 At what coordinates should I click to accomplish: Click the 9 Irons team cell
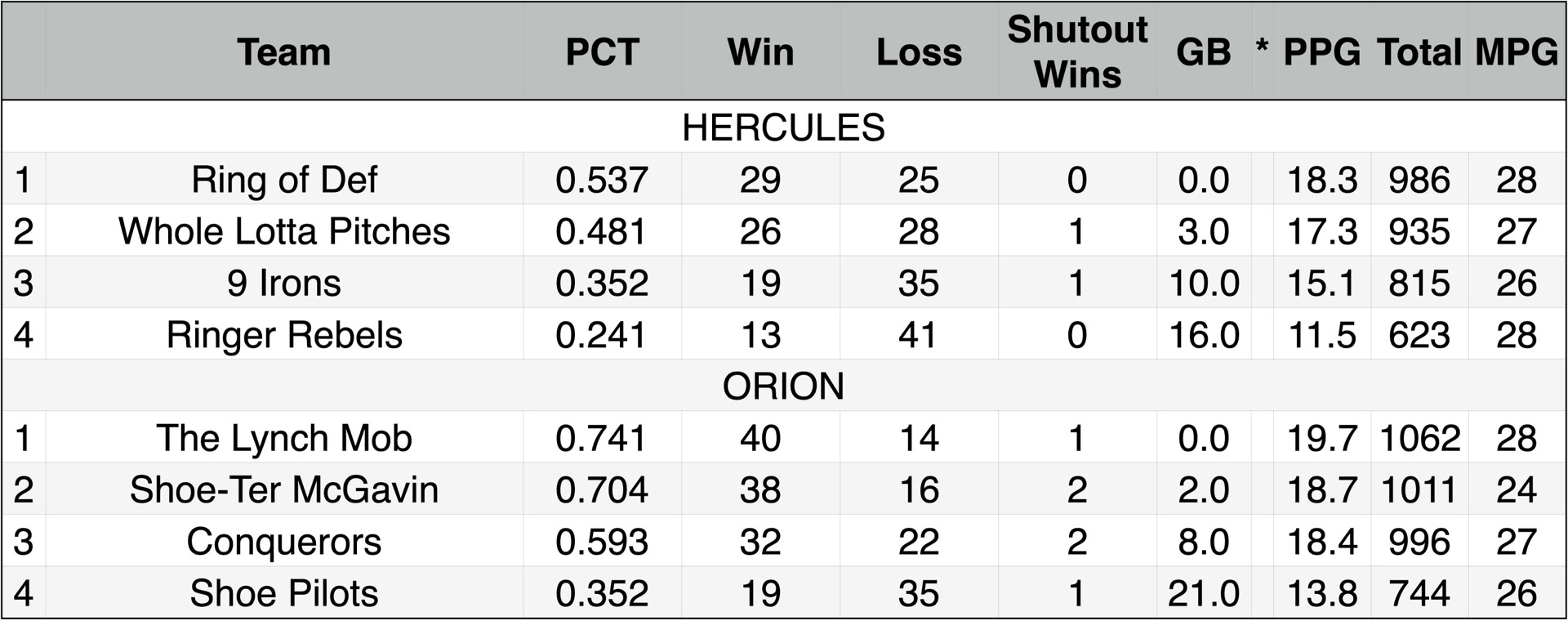pos(283,283)
